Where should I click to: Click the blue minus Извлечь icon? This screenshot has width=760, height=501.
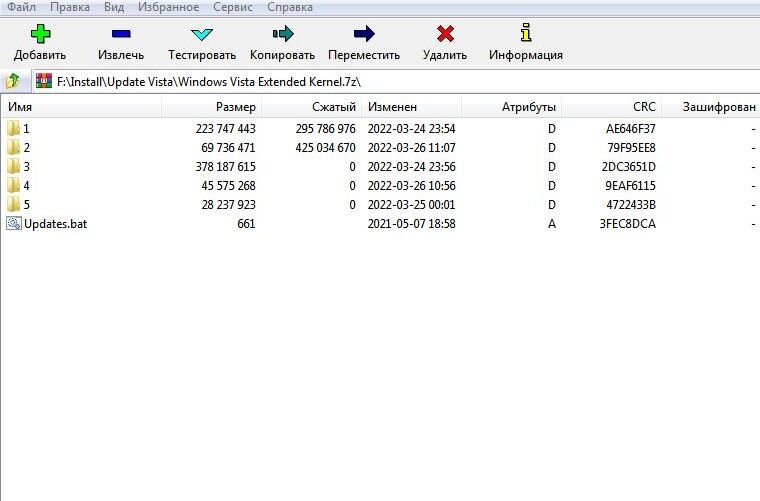coord(121,33)
